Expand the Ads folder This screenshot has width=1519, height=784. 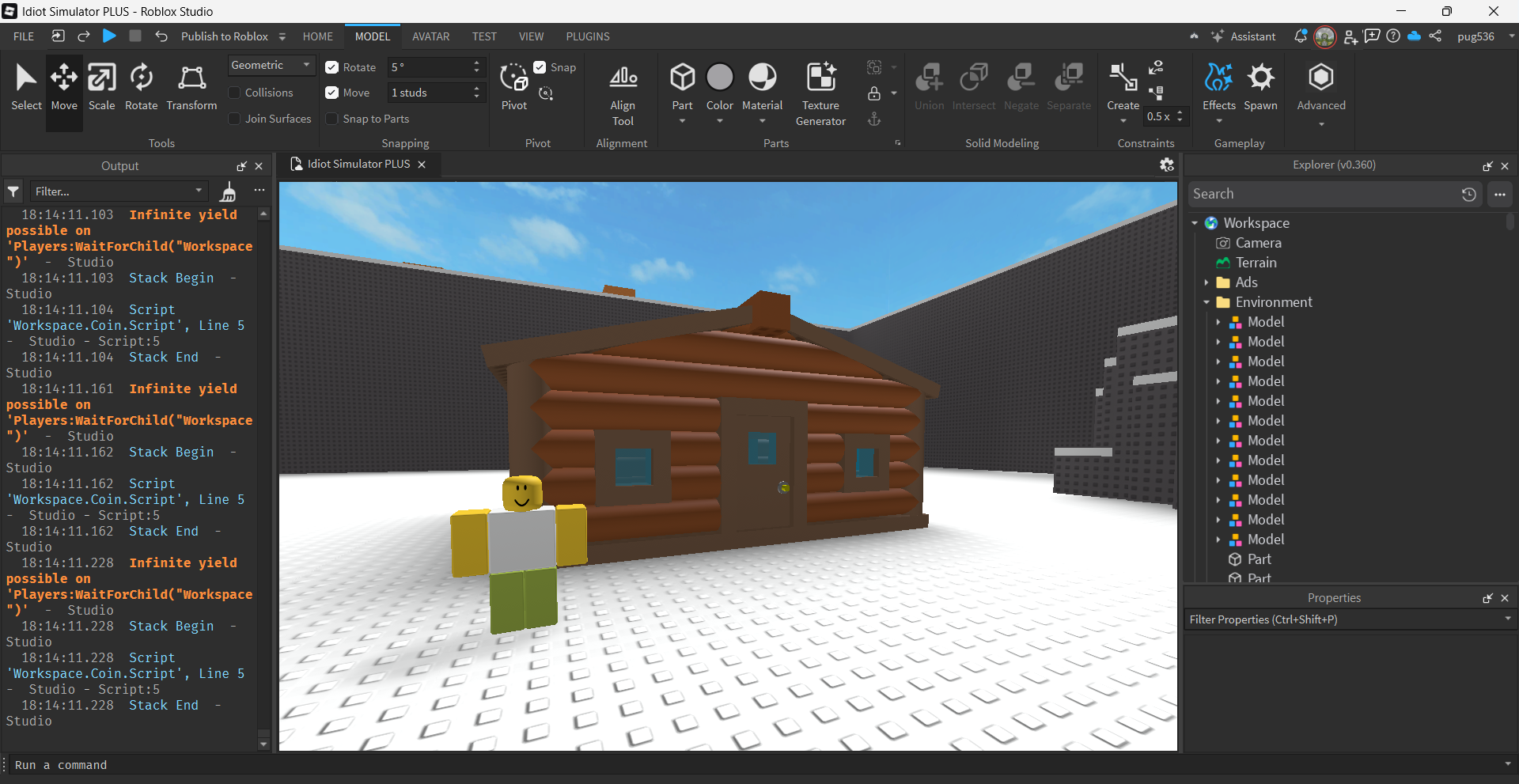click(1206, 282)
